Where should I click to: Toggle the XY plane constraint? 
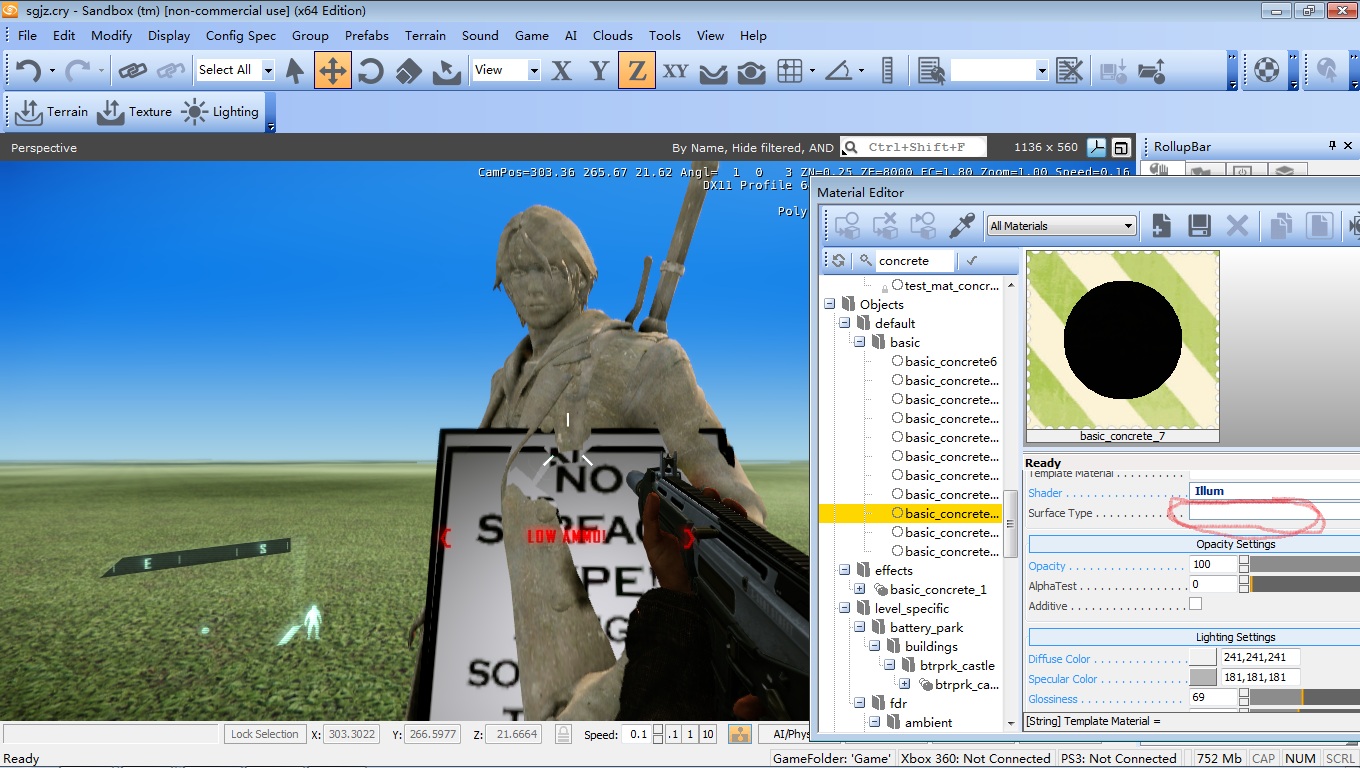[x=676, y=70]
